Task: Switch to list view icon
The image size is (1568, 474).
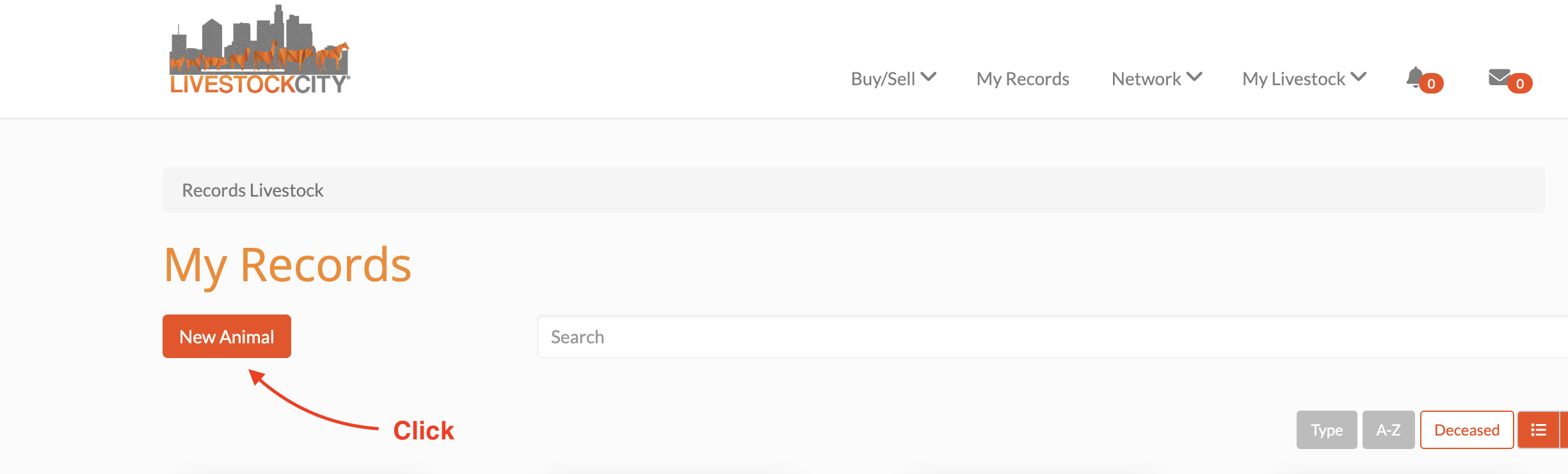Action: point(1539,430)
